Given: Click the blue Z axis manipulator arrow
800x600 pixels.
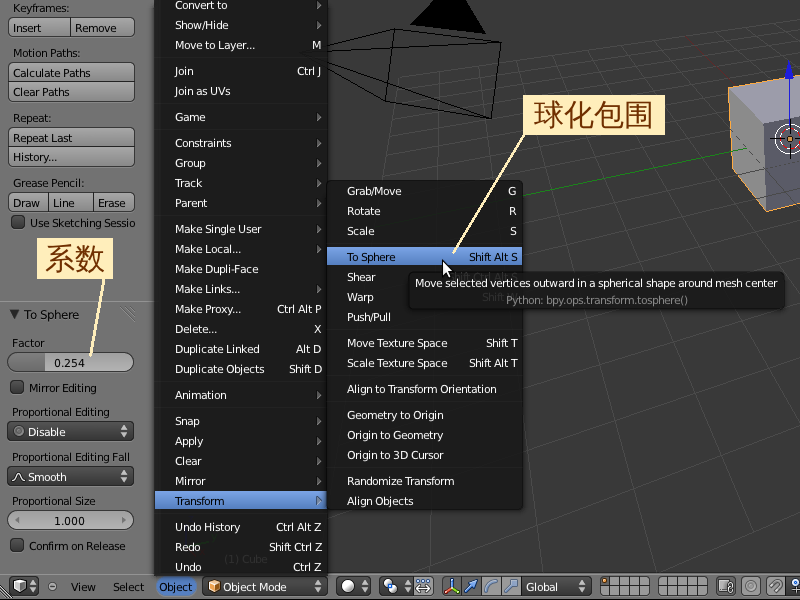Looking at the screenshot, I should (789, 69).
